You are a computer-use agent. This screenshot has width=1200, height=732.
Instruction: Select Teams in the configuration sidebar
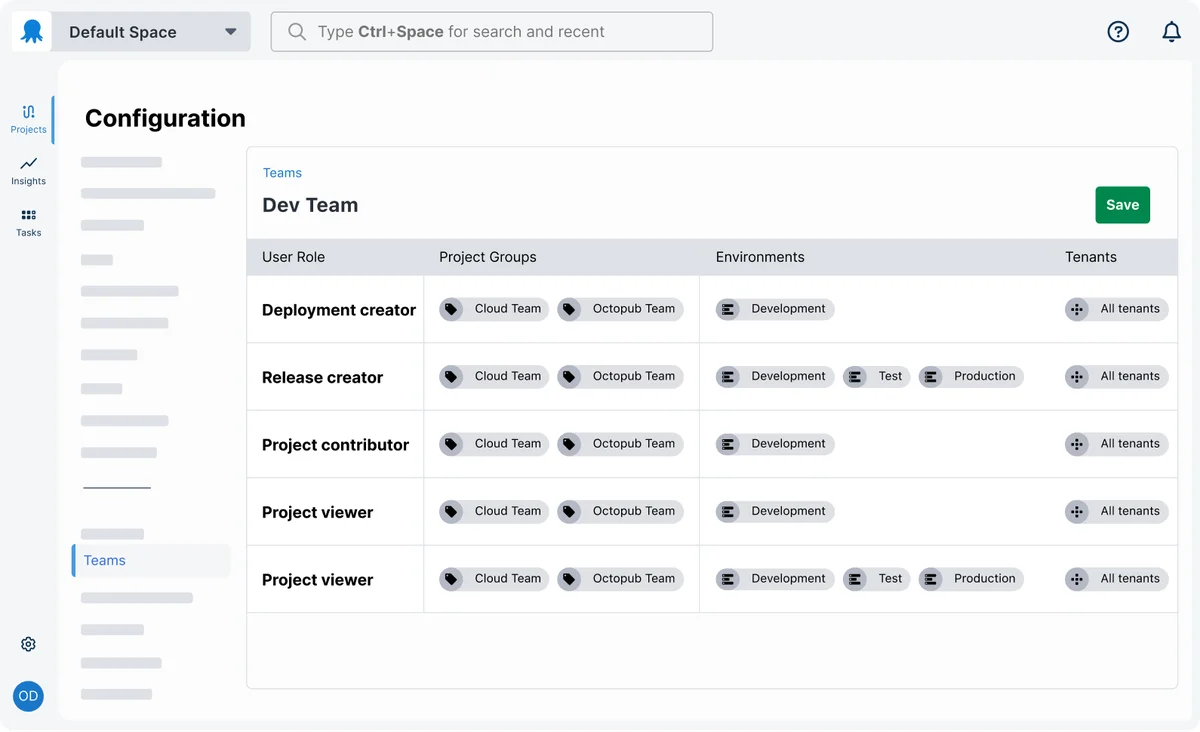click(x=105, y=560)
